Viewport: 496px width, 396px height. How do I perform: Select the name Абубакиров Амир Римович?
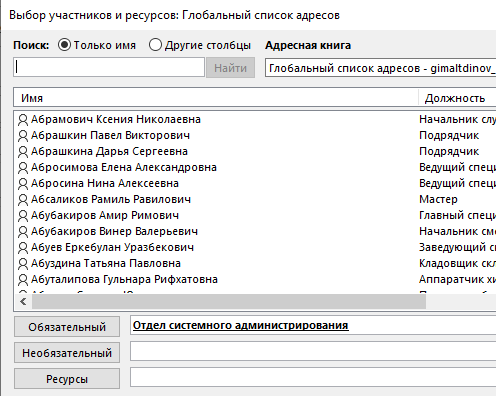105,215
